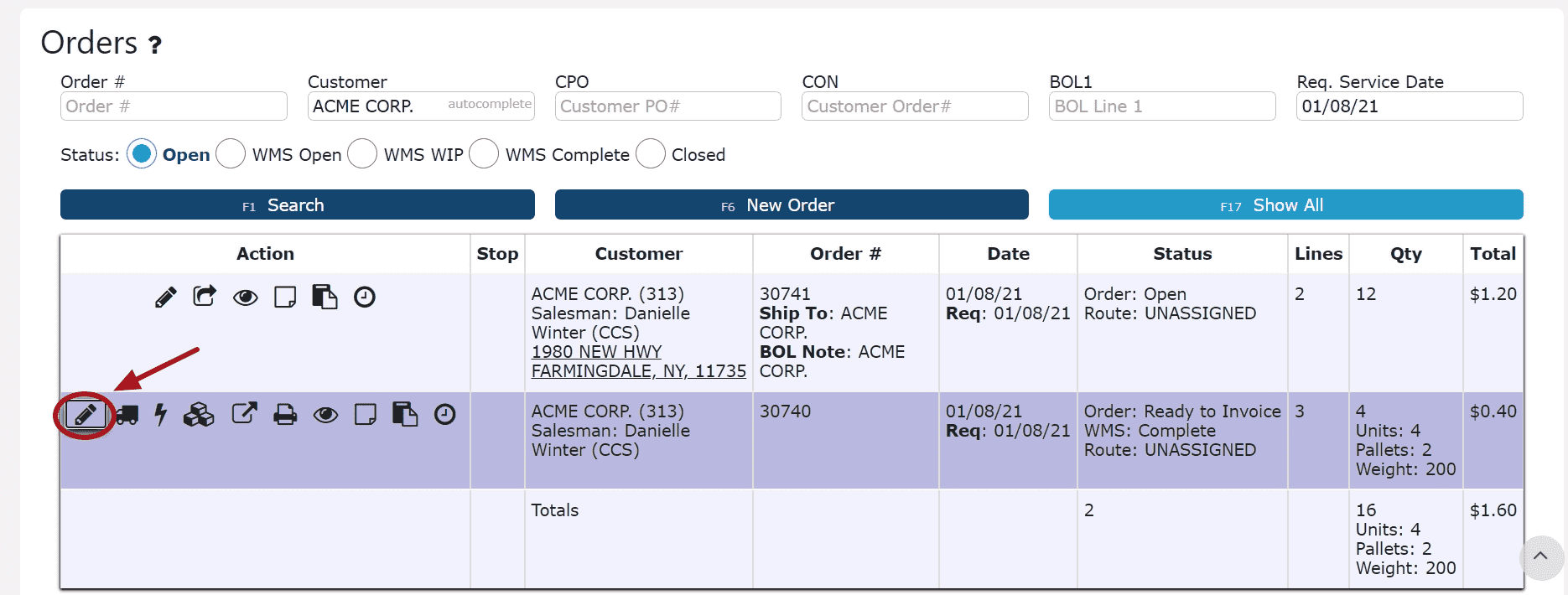This screenshot has width=1568, height=595.
Task: Click the sticky note icon for order 30741
Action: pos(285,297)
